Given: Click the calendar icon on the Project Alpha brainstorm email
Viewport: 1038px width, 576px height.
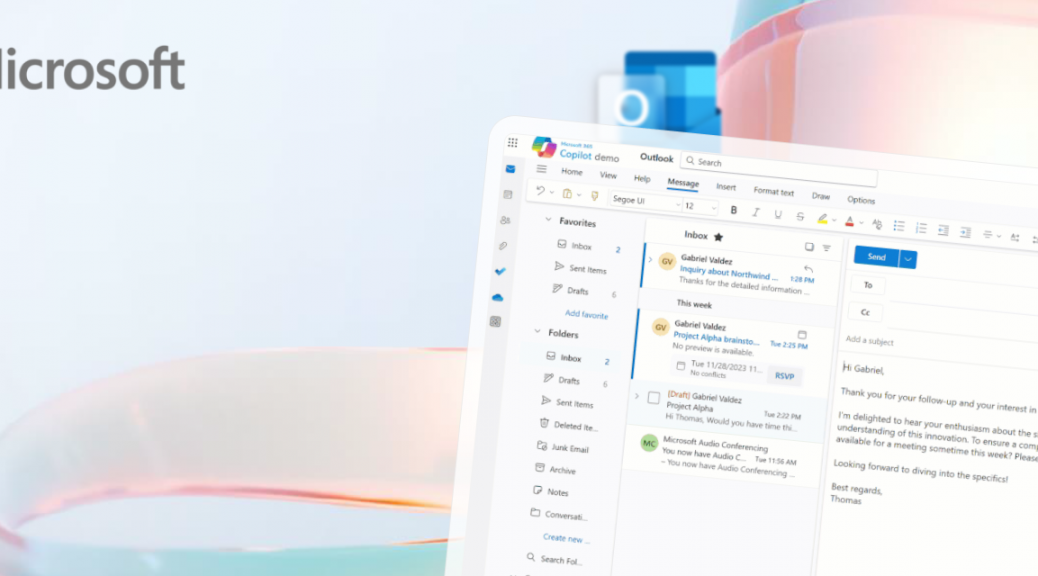Looking at the screenshot, I should (x=802, y=334).
